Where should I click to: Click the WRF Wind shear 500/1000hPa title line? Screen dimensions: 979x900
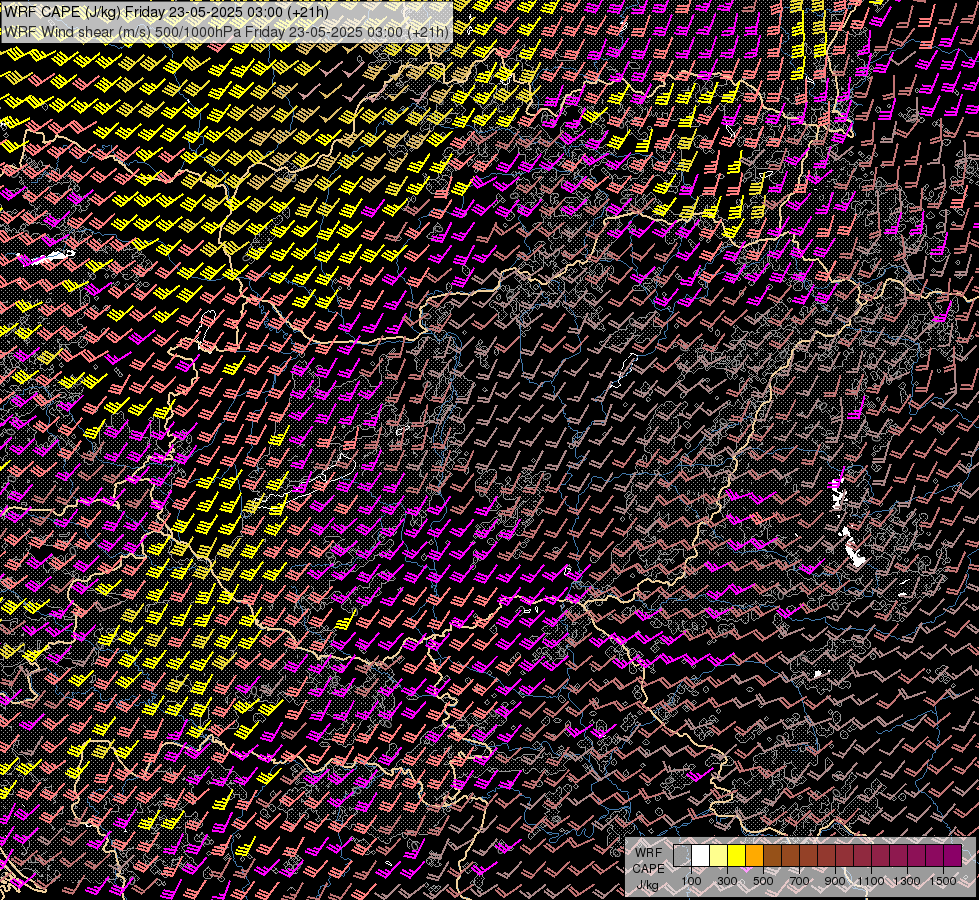point(226,32)
